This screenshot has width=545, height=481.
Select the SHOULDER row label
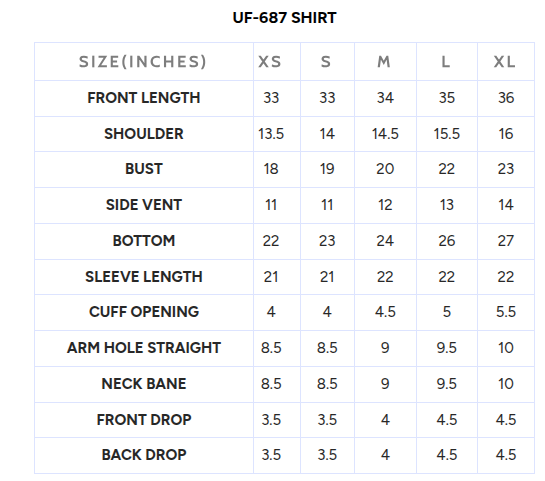[144, 134]
